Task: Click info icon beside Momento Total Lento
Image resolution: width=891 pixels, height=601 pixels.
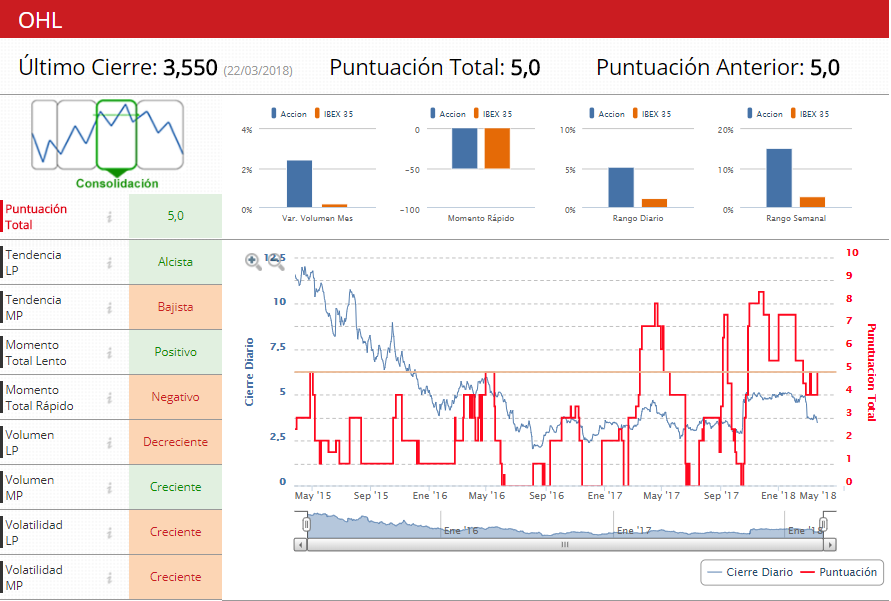Action: tap(109, 353)
